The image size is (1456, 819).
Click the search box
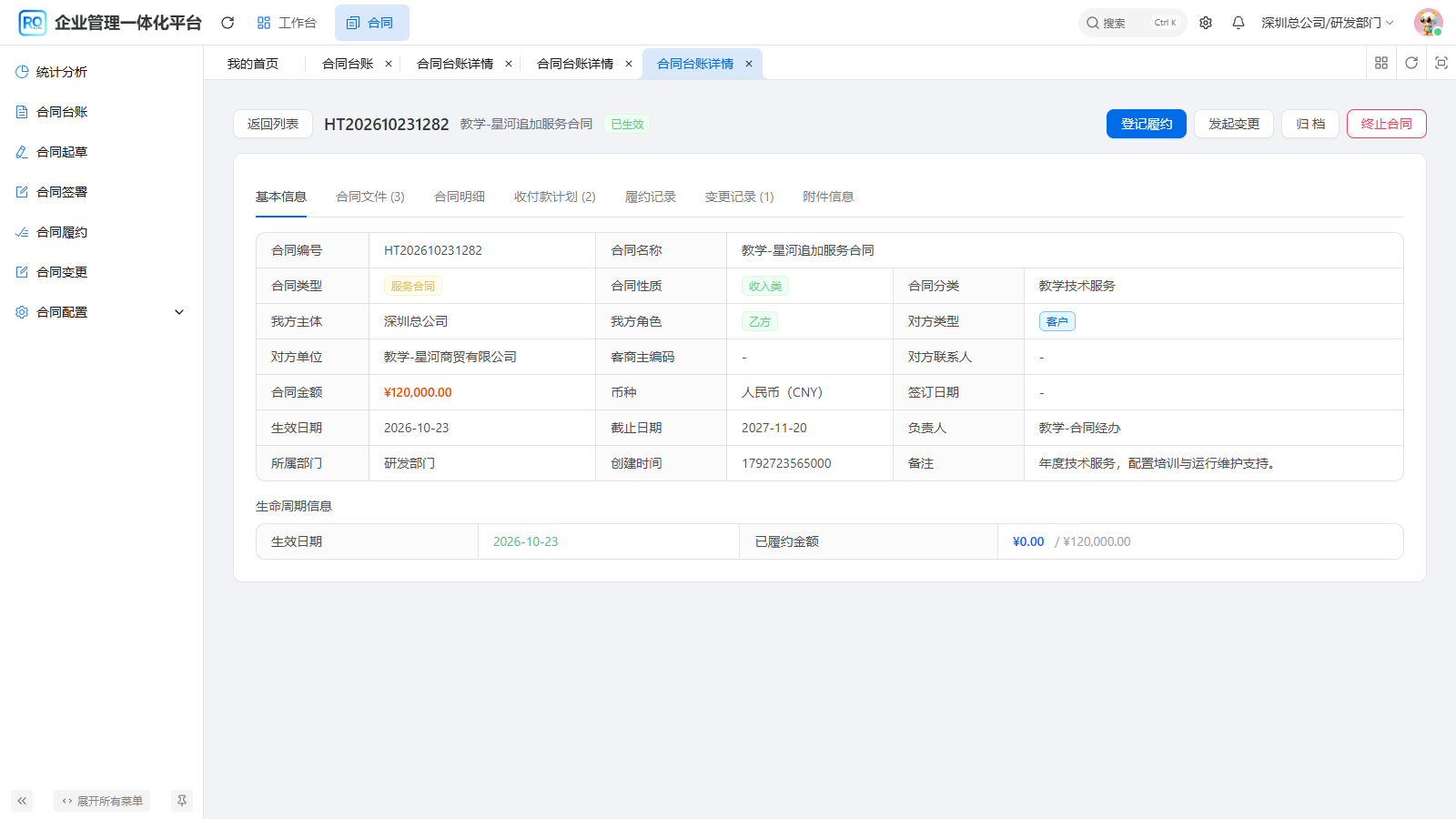coord(1132,23)
